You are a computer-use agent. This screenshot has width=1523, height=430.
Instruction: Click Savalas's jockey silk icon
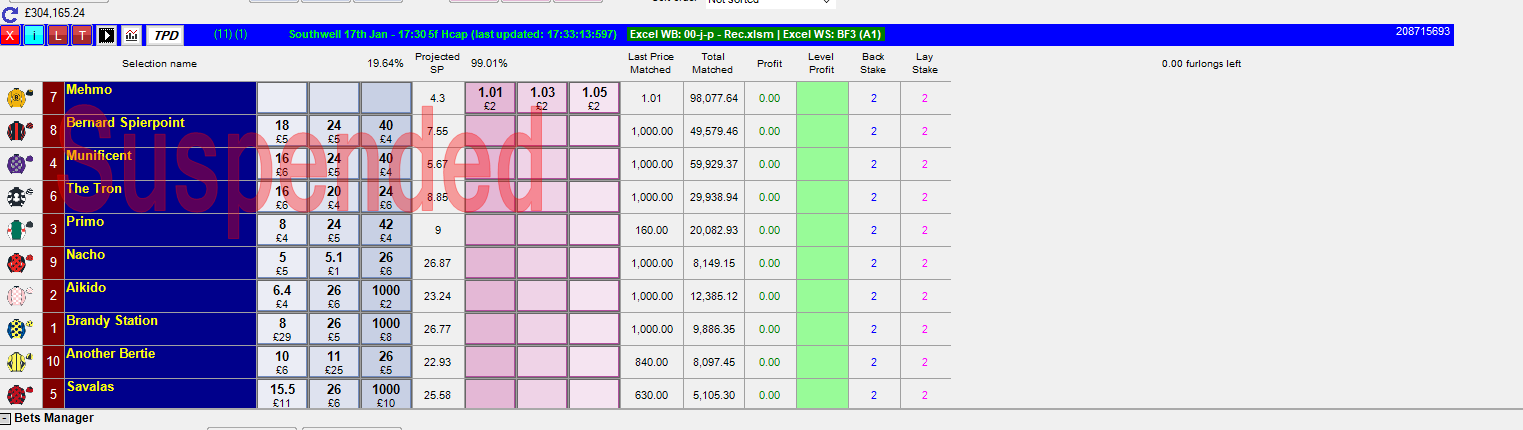(19, 395)
